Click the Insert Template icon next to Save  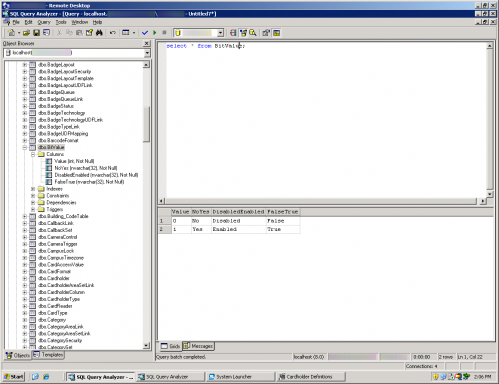46,33
